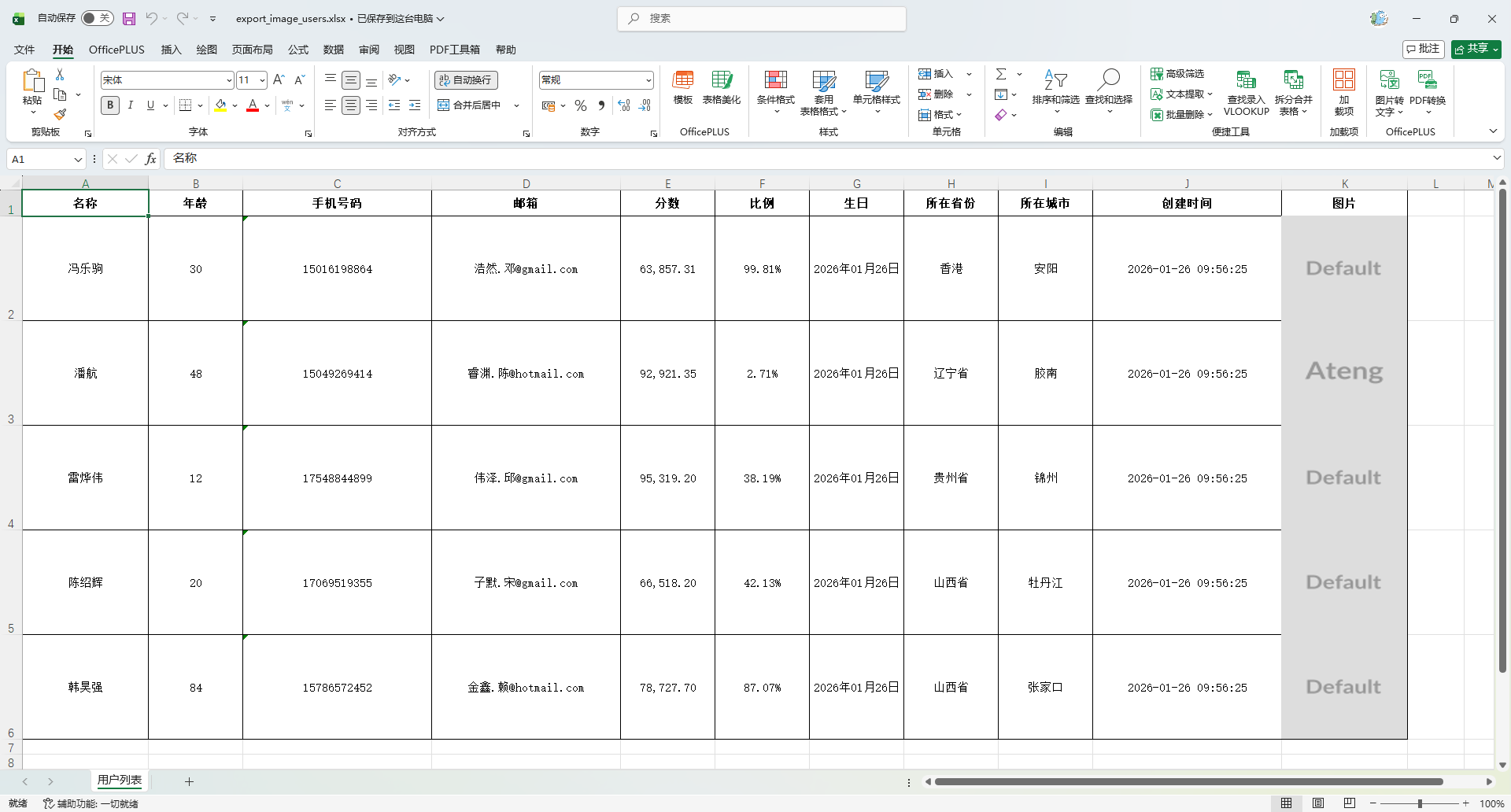
Task: Click the zoom slider handle
Action: [x=1420, y=803]
